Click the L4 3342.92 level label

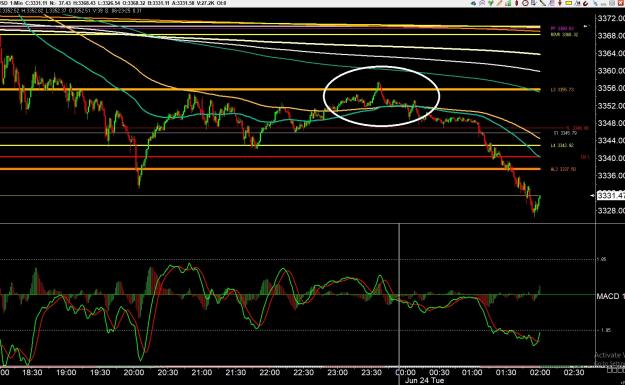coord(562,145)
